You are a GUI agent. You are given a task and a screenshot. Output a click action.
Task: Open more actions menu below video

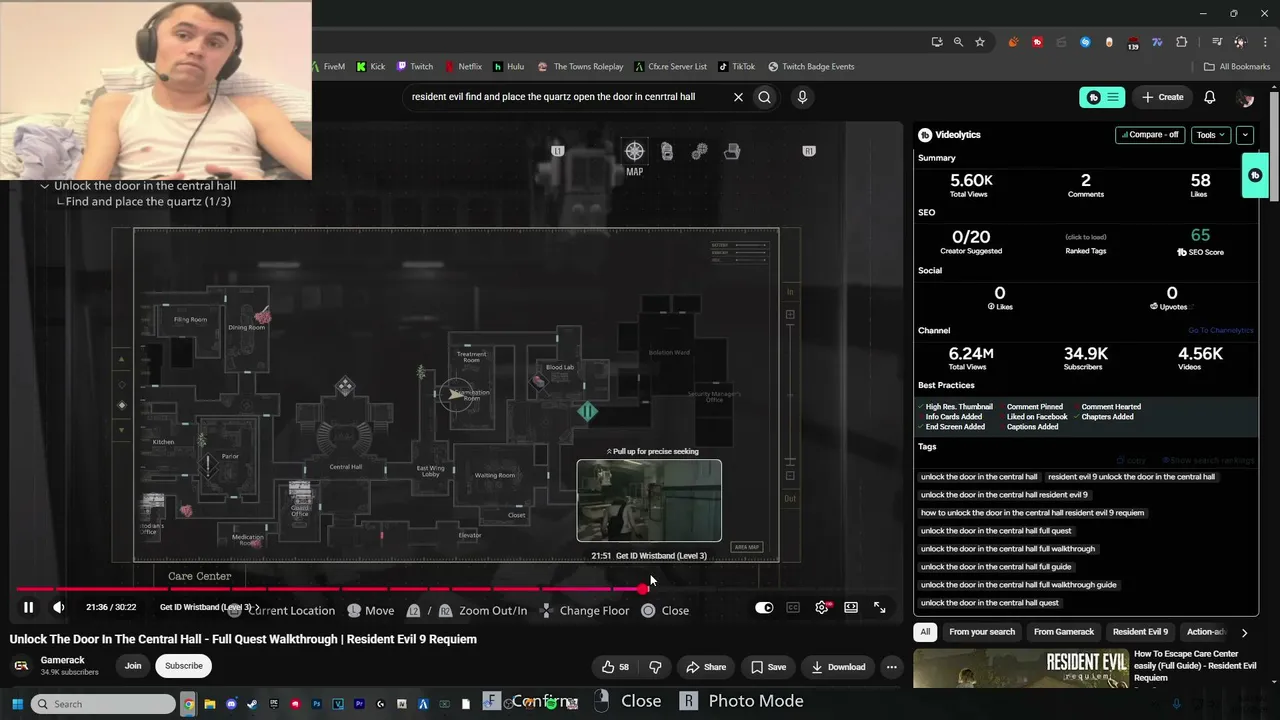[x=892, y=667]
